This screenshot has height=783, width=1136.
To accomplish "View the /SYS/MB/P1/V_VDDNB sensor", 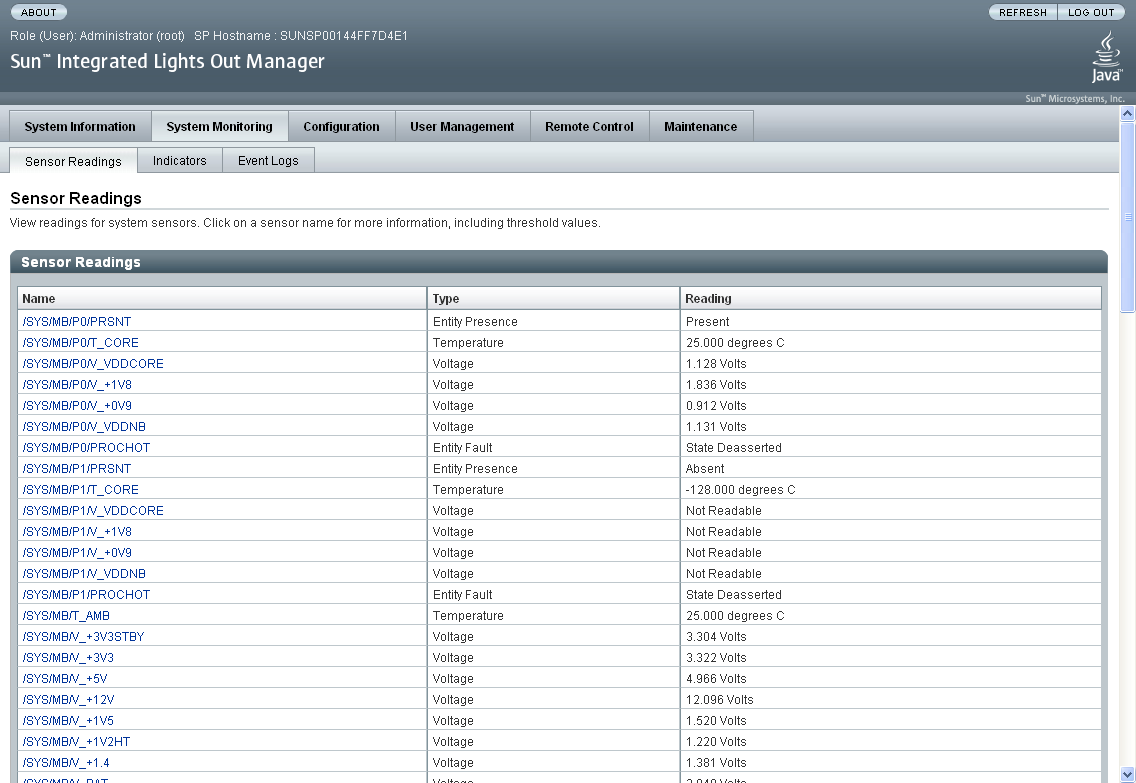I will [x=84, y=574].
